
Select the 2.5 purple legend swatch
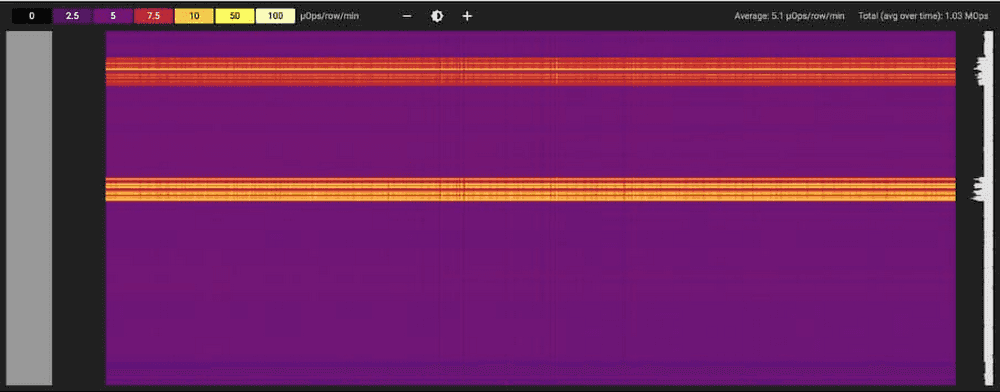72,16
